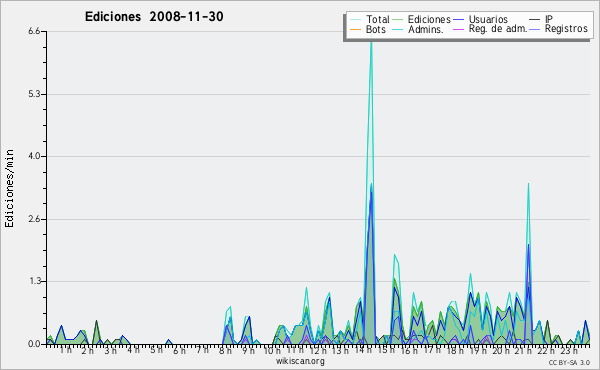Viewport: 600px width, 370px height.
Task: Click the Bots orange legend line
Action: (x=355, y=29)
